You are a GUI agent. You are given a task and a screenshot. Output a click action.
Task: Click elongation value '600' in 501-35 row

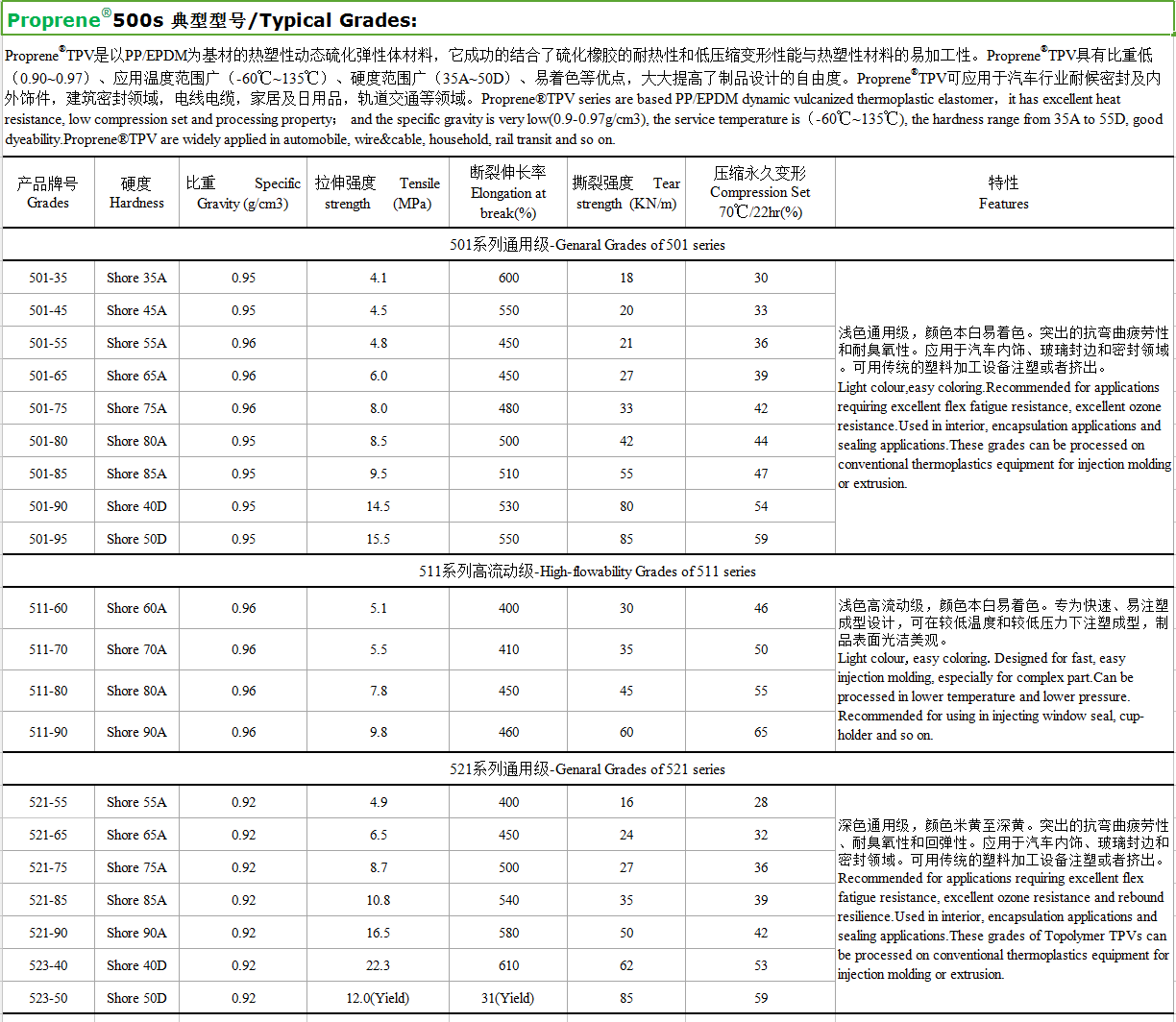(508, 278)
